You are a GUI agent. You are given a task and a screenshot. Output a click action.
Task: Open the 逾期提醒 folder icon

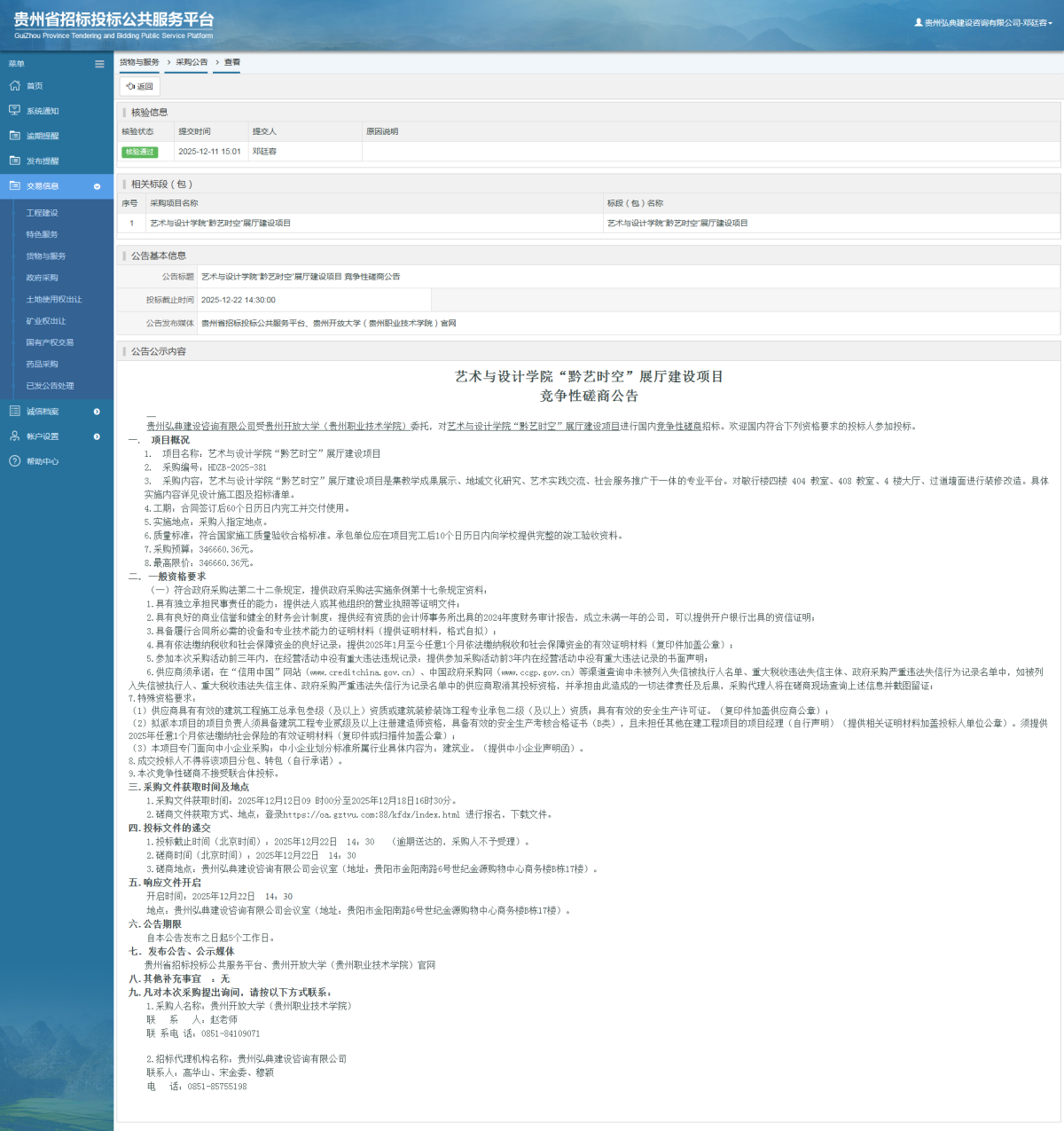pyautogui.click(x=14, y=135)
